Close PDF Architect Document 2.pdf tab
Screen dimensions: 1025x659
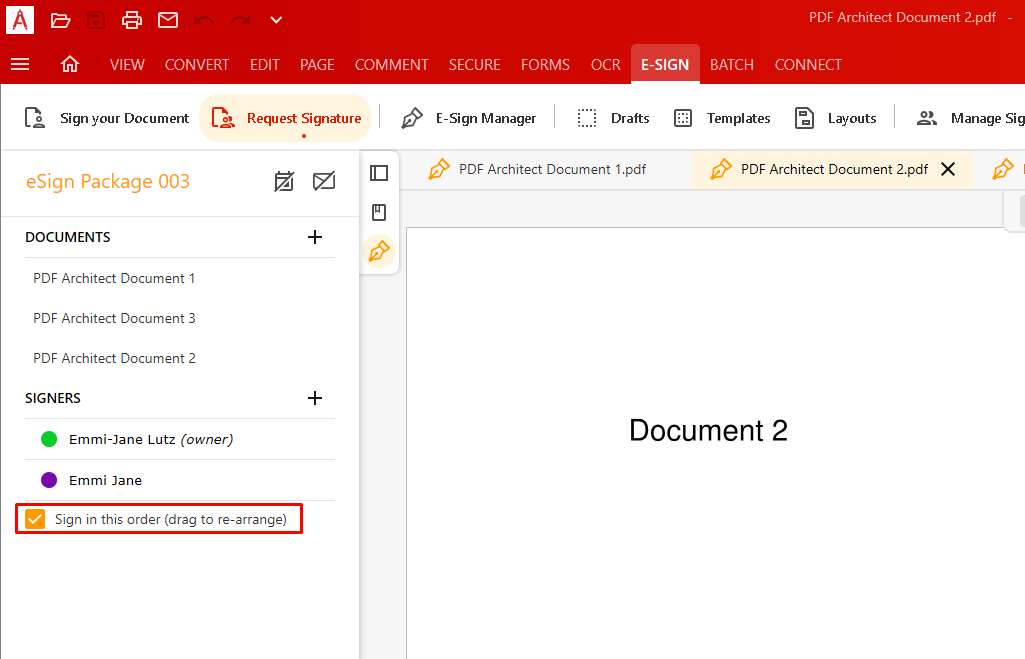948,169
